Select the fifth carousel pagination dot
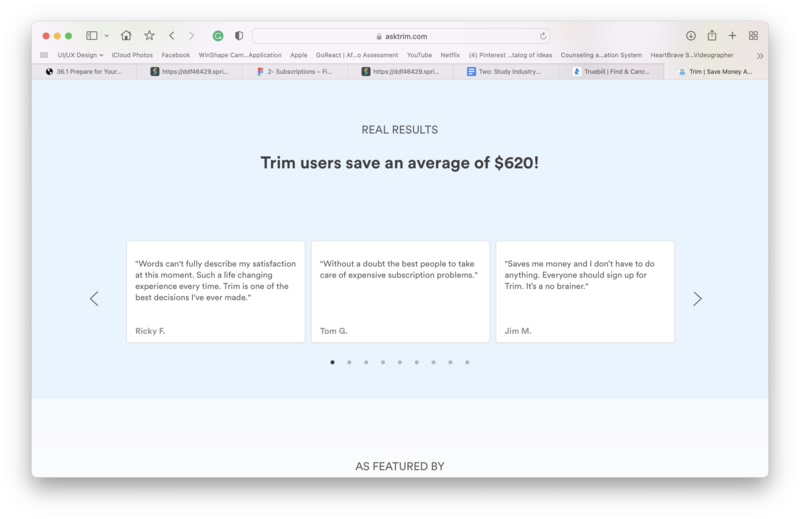Screen dimensions: 800x519 coord(400,362)
